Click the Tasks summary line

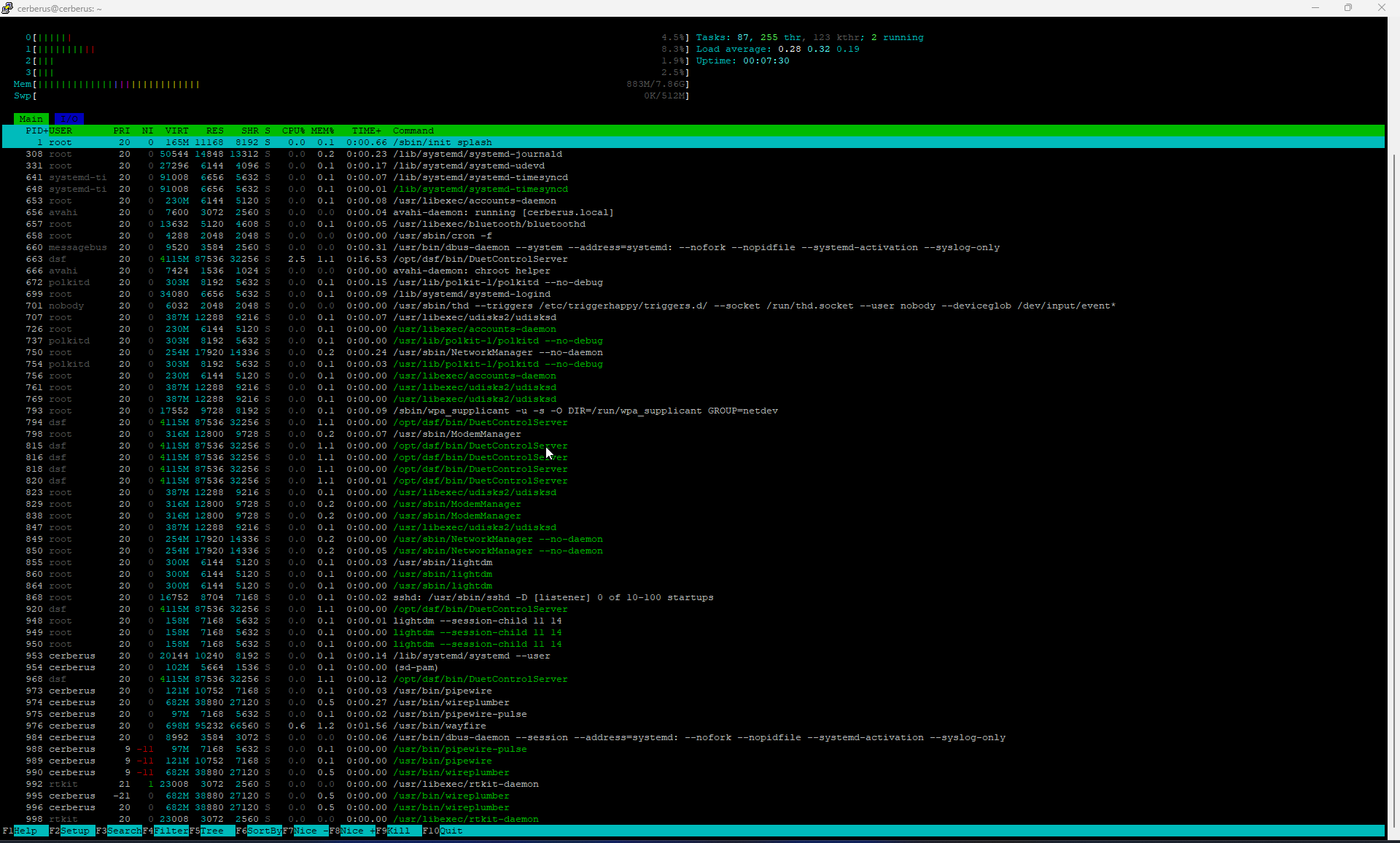tap(809, 37)
